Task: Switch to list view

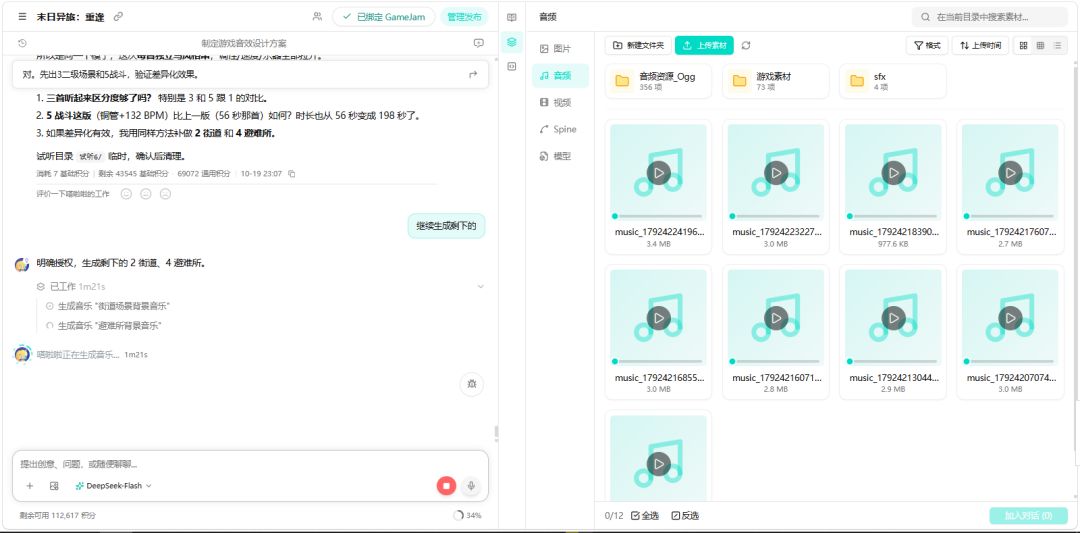Action: [1057, 45]
